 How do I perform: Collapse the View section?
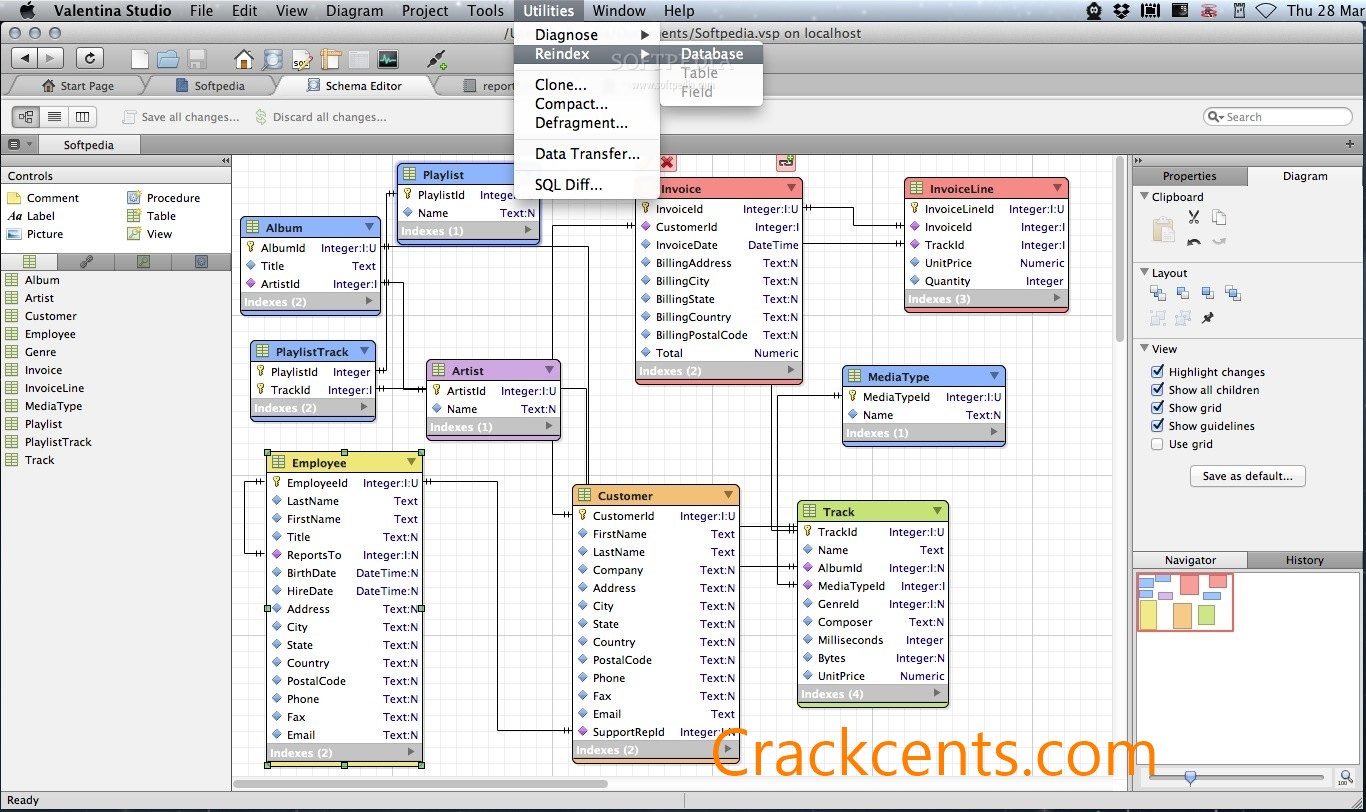(1145, 349)
